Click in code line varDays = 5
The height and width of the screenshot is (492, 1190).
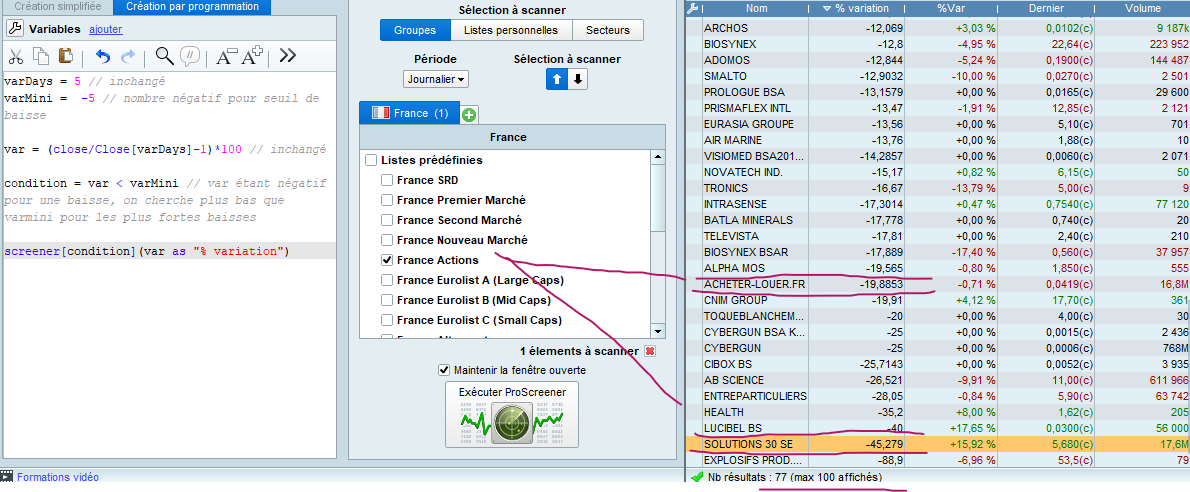pyautogui.click(x=85, y=80)
